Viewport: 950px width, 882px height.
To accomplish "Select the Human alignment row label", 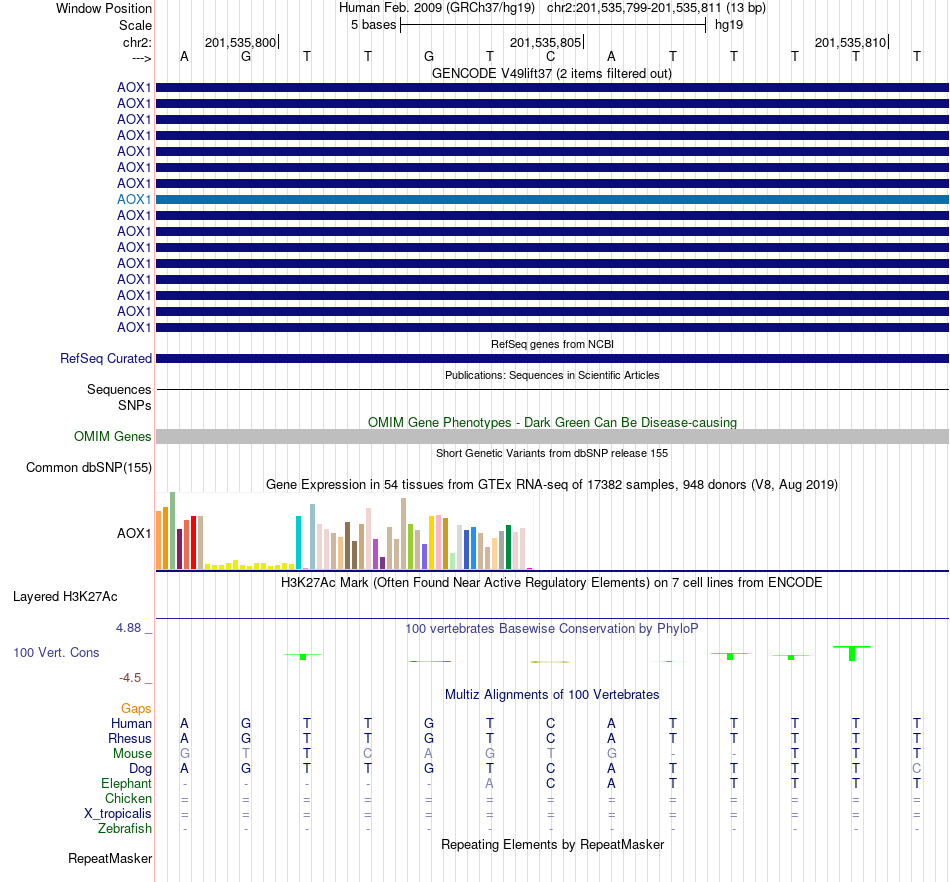I will pyautogui.click(x=131, y=723).
